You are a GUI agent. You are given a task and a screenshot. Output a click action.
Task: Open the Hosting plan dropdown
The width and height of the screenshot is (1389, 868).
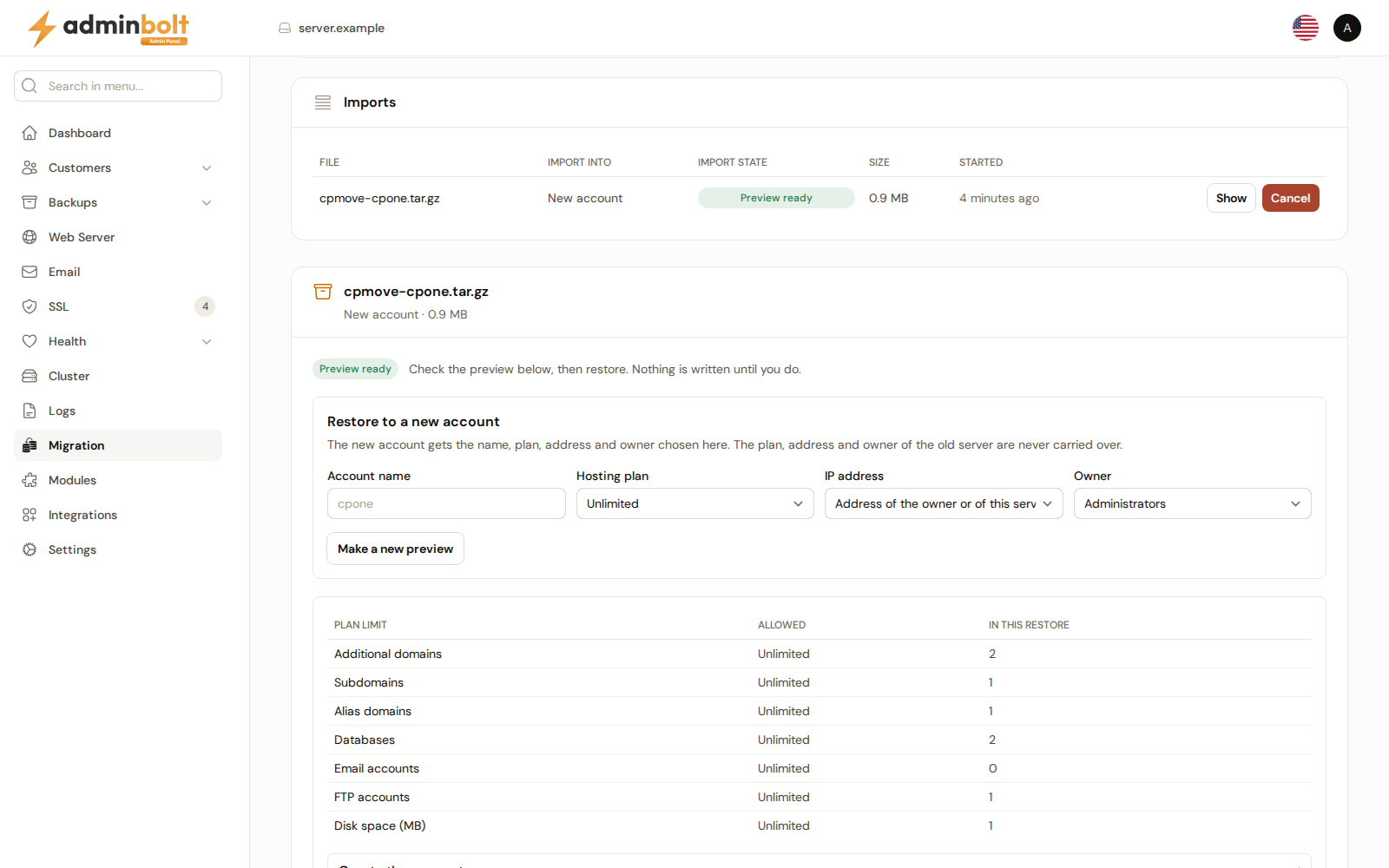(695, 503)
